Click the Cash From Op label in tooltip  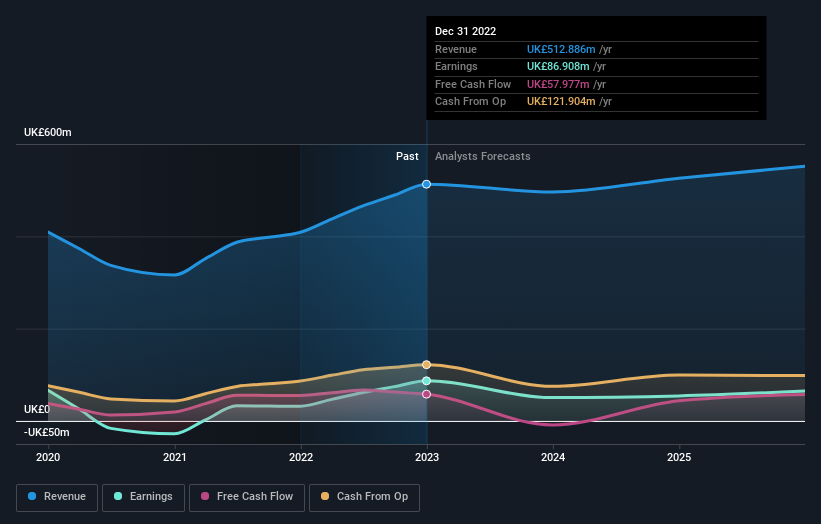point(470,102)
